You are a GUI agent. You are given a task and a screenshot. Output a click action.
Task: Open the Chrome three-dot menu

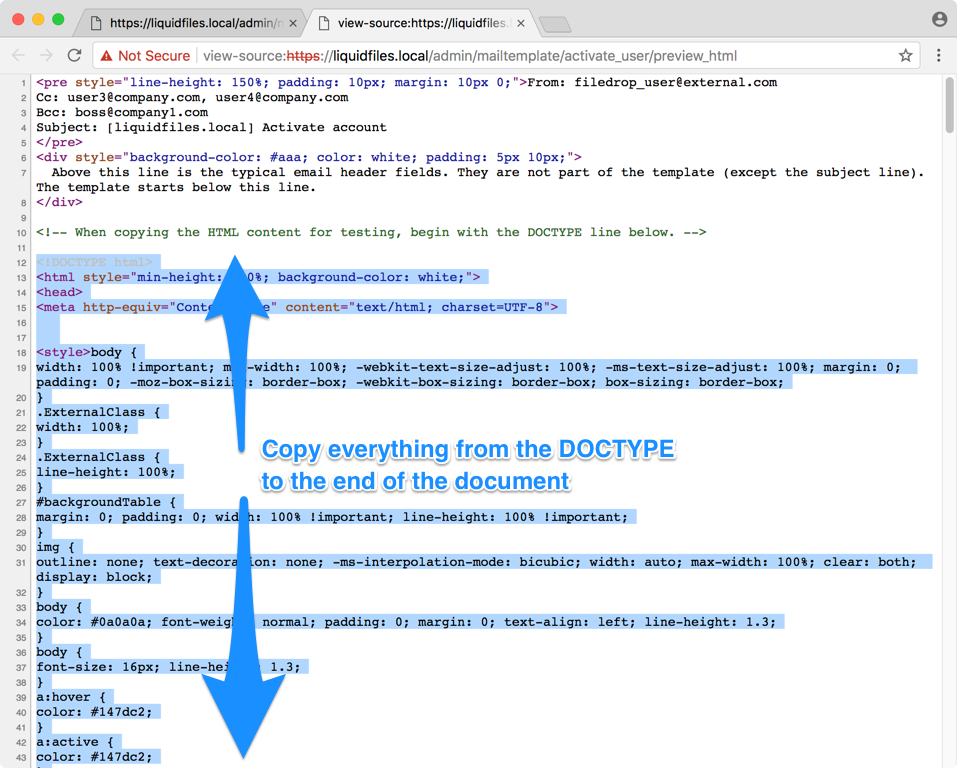point(938,56)
